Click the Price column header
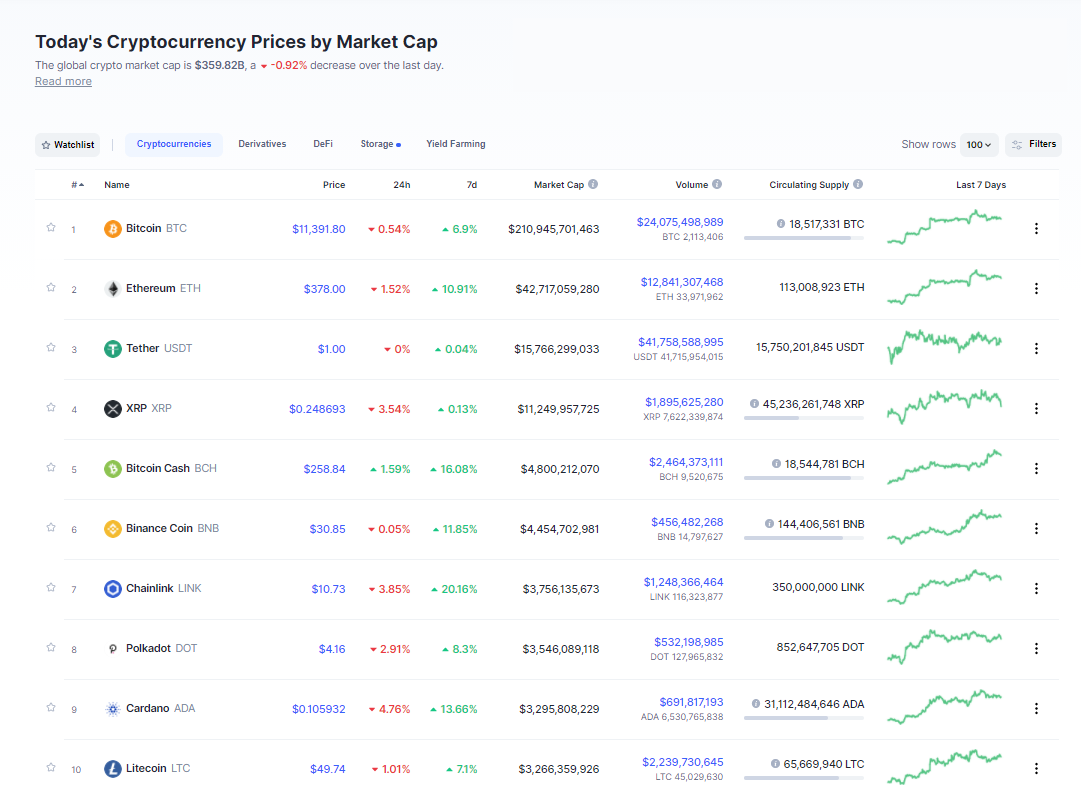The width and height of the screenshot is (1081, 797). coord(334,185)
